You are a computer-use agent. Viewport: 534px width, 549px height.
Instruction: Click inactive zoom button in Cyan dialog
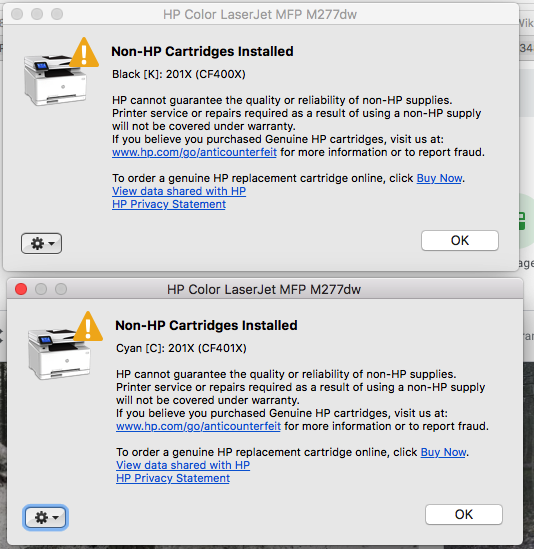(61, 289)
